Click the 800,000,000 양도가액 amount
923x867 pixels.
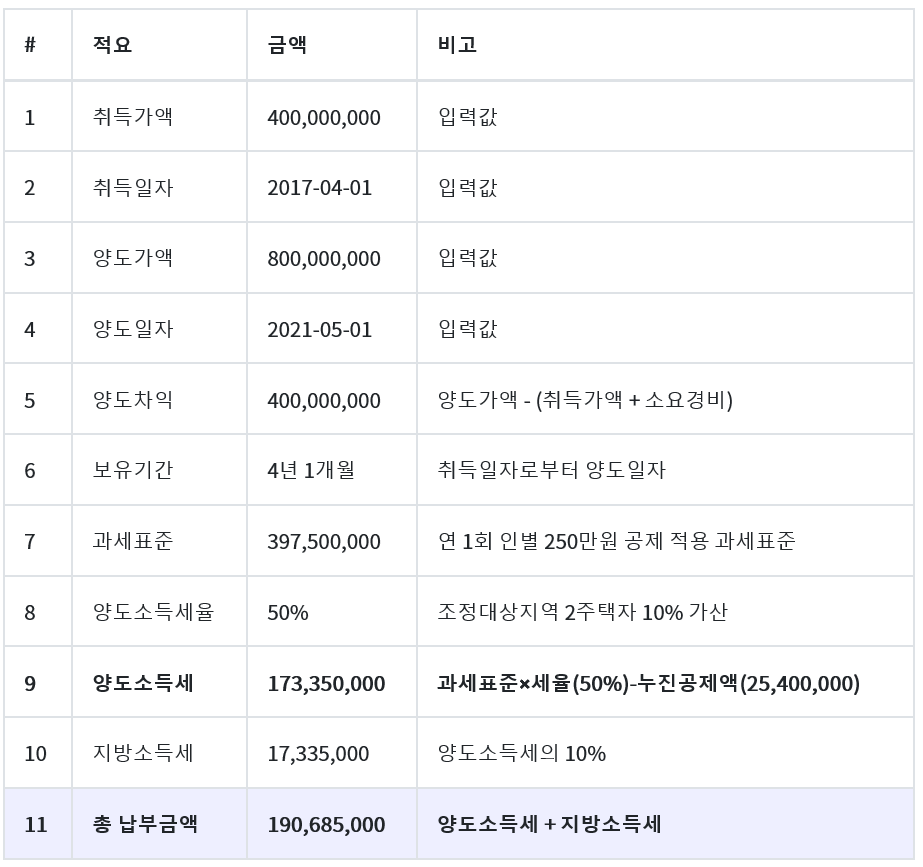click(324, 259)
